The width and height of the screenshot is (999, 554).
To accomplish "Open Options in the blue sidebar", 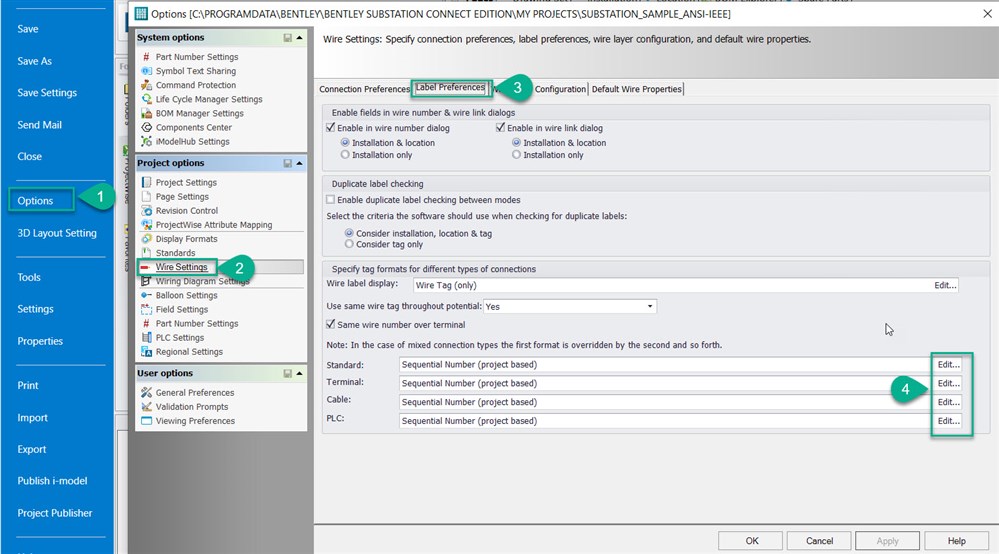I will point(35,201).
